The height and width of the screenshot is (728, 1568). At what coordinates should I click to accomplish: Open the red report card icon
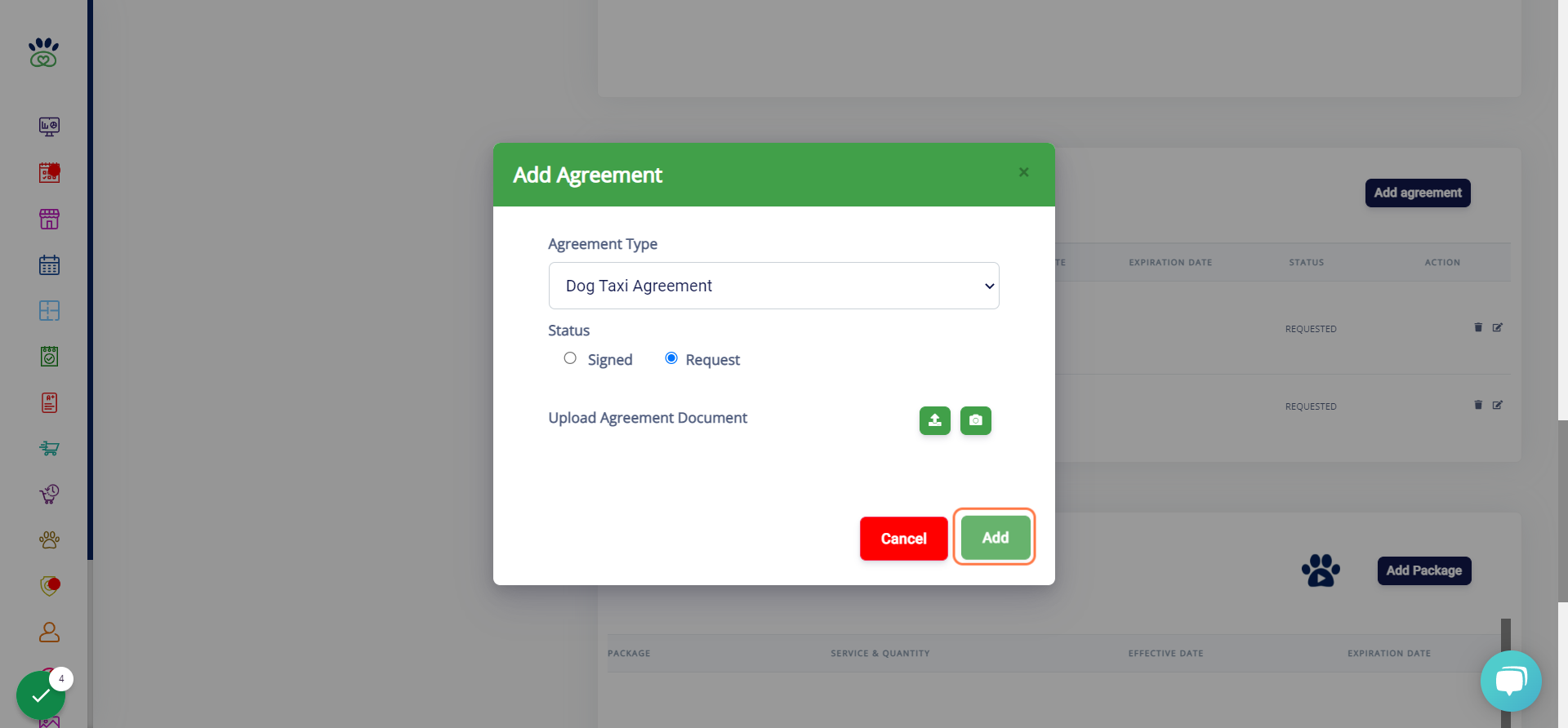click(49, 402)
